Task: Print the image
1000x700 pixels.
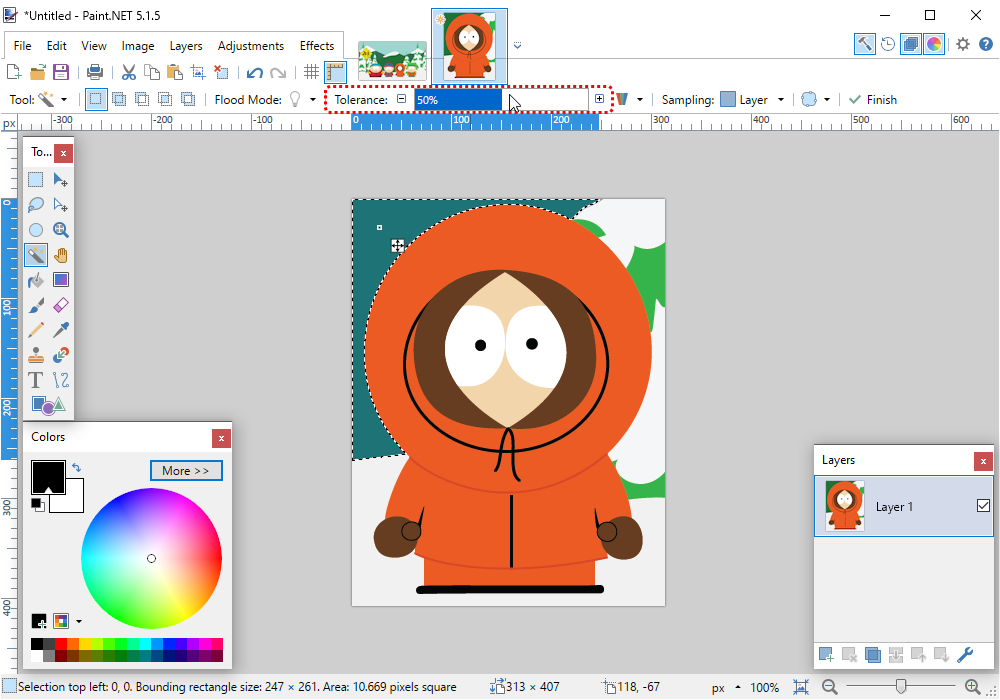Action: pos(94,71)
